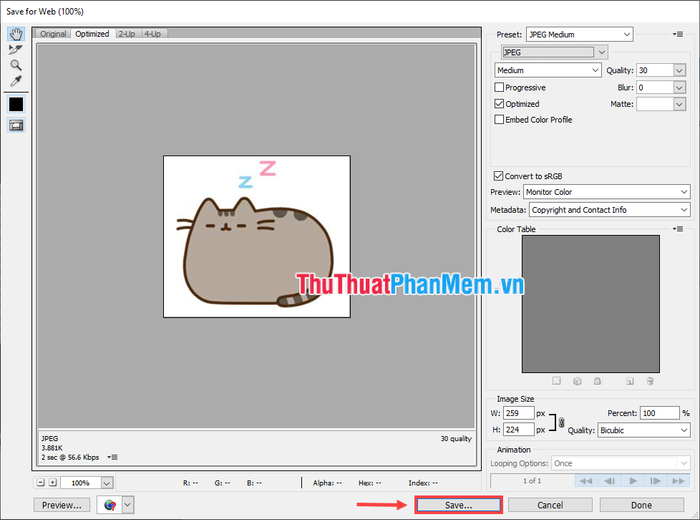This screenshot has height=520, width=700.
Task: Click the lock color icon under Color Table
Action: [597, 381]
